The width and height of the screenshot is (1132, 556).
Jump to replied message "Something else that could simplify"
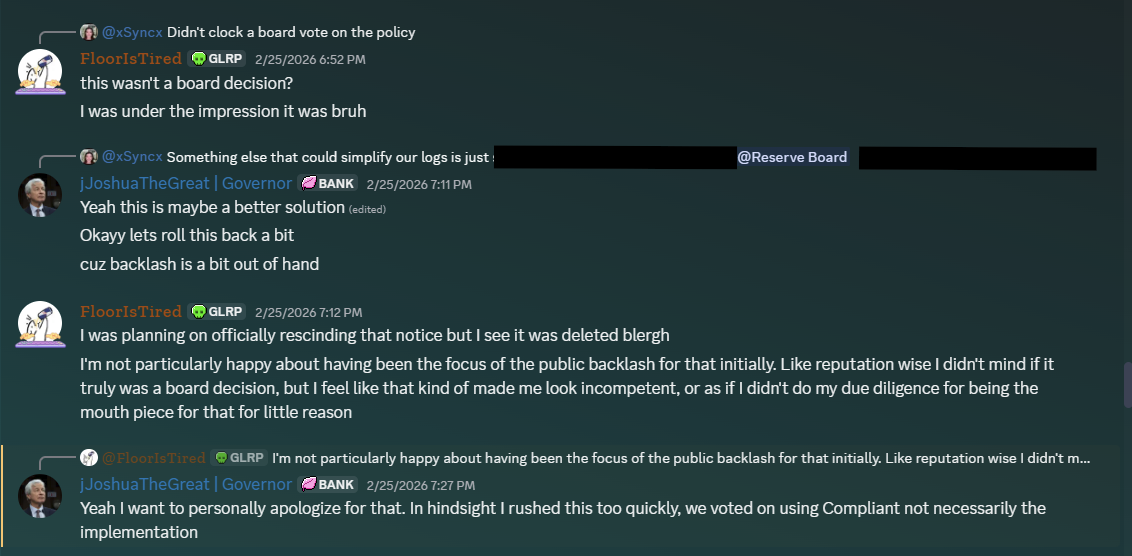point(328,157)
